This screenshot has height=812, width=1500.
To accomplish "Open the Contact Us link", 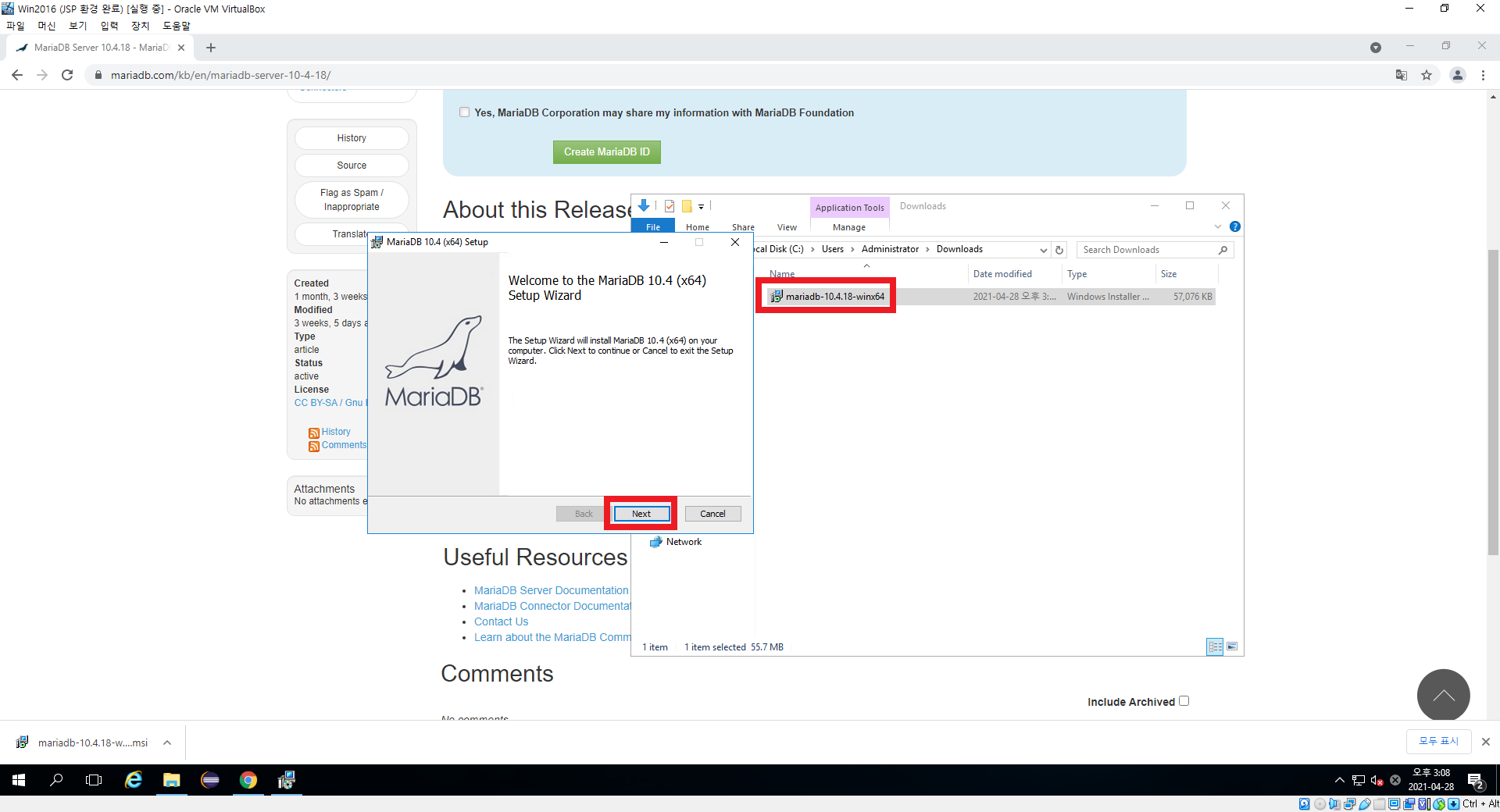I will 501,621.
